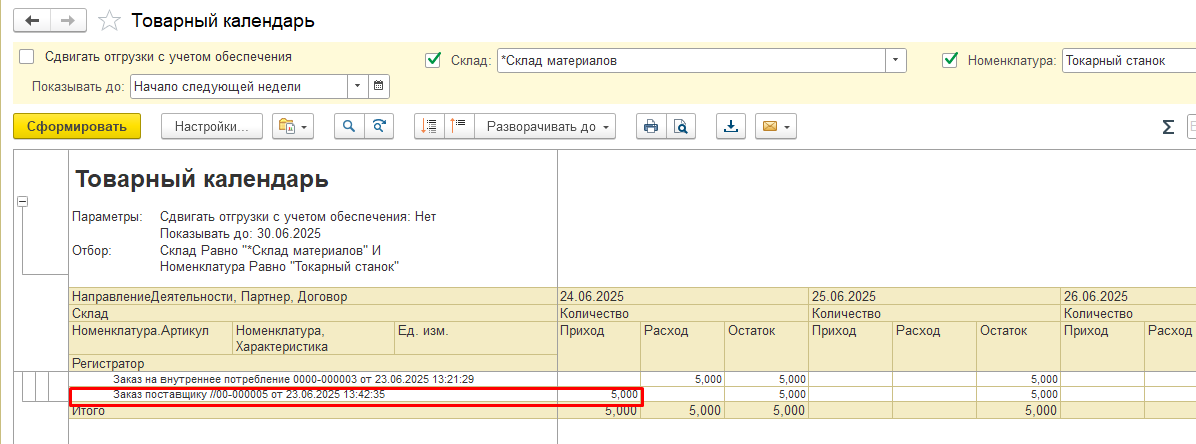Open report variants folder icon menu
Image resolution: width=1196 pixels, height=444 pixels.
pyautogui.click(x=293, y=127)
